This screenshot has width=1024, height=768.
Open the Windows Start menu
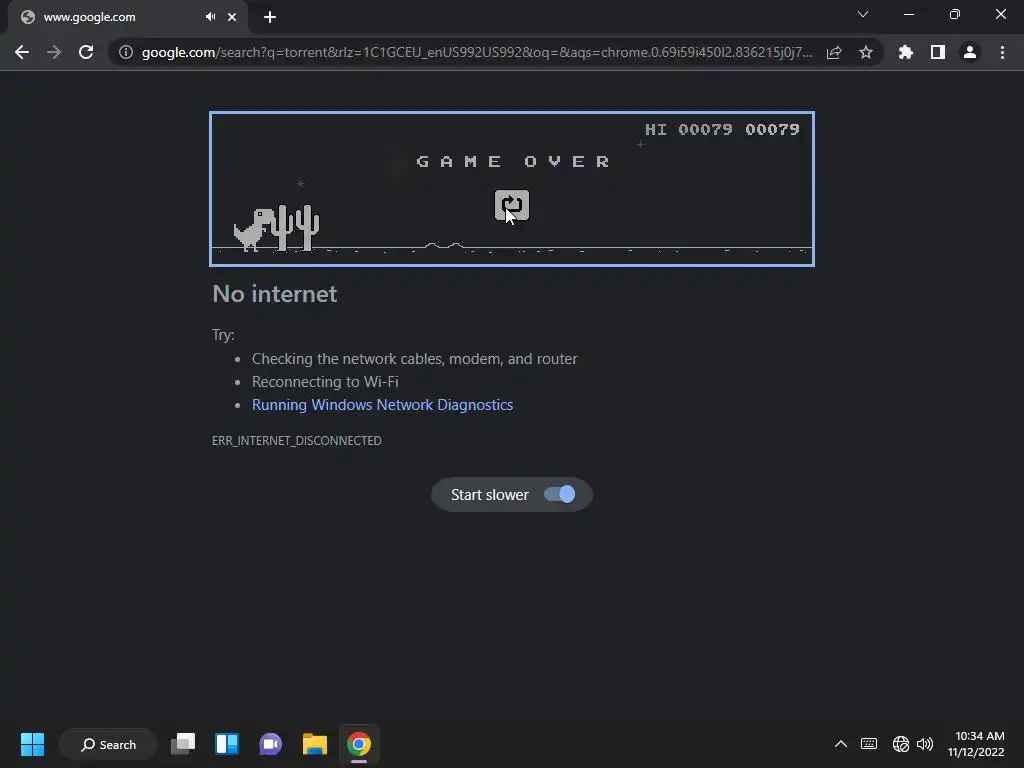(32, 744)
